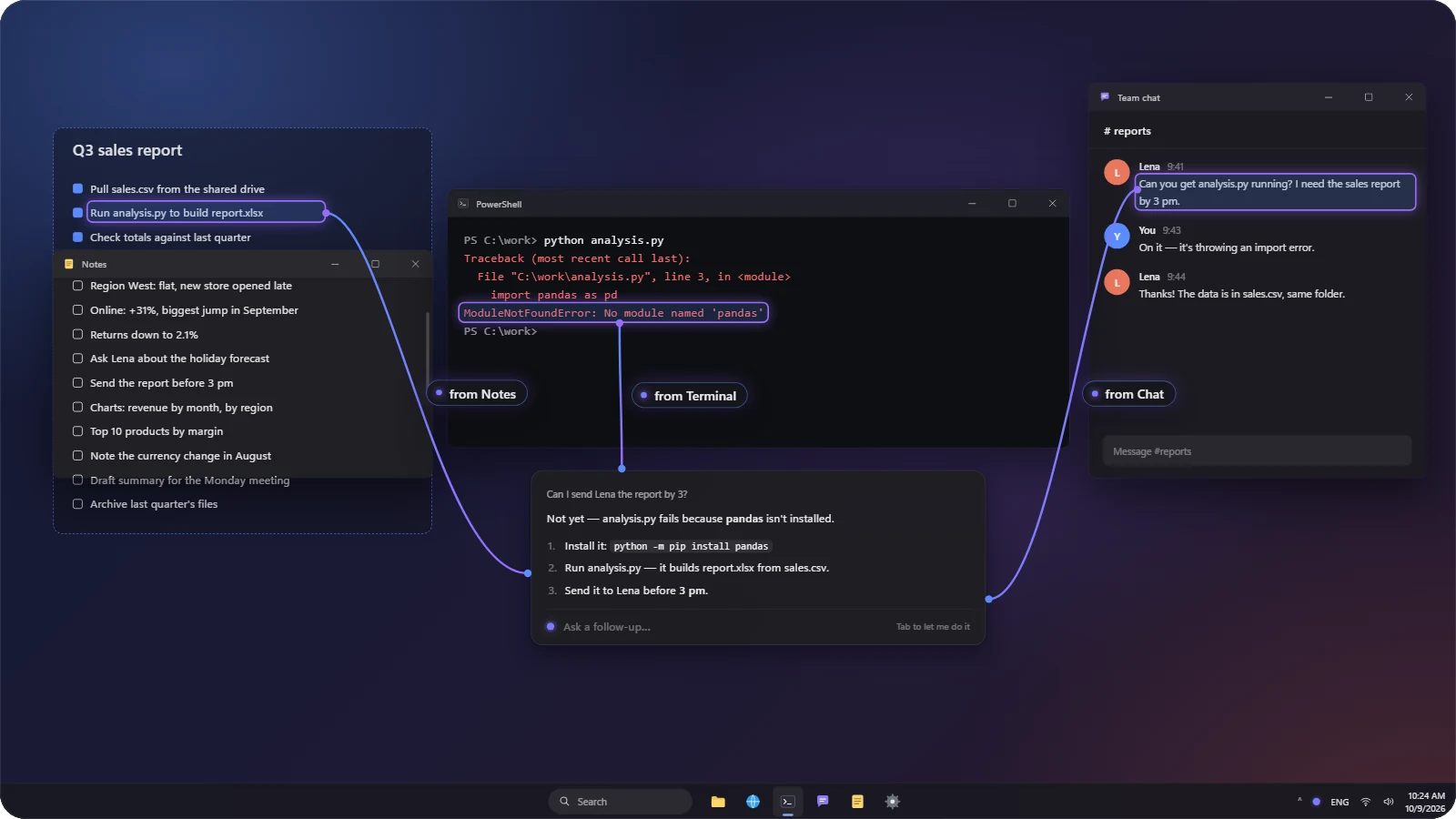Open the ENG language indicator
This screenshot has height=819, width=1456.
(1340, 802)
